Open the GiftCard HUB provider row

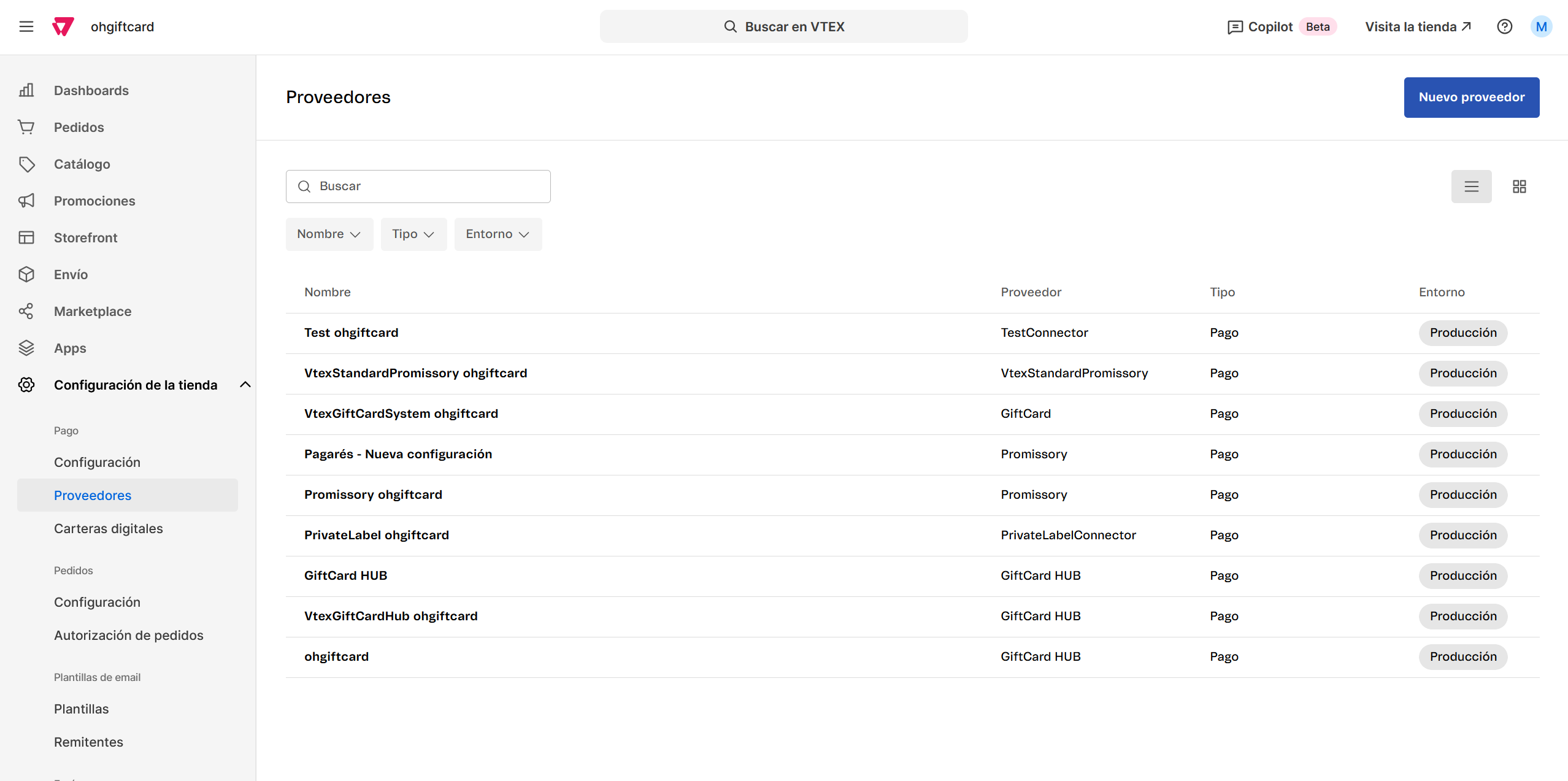[346, 575]
